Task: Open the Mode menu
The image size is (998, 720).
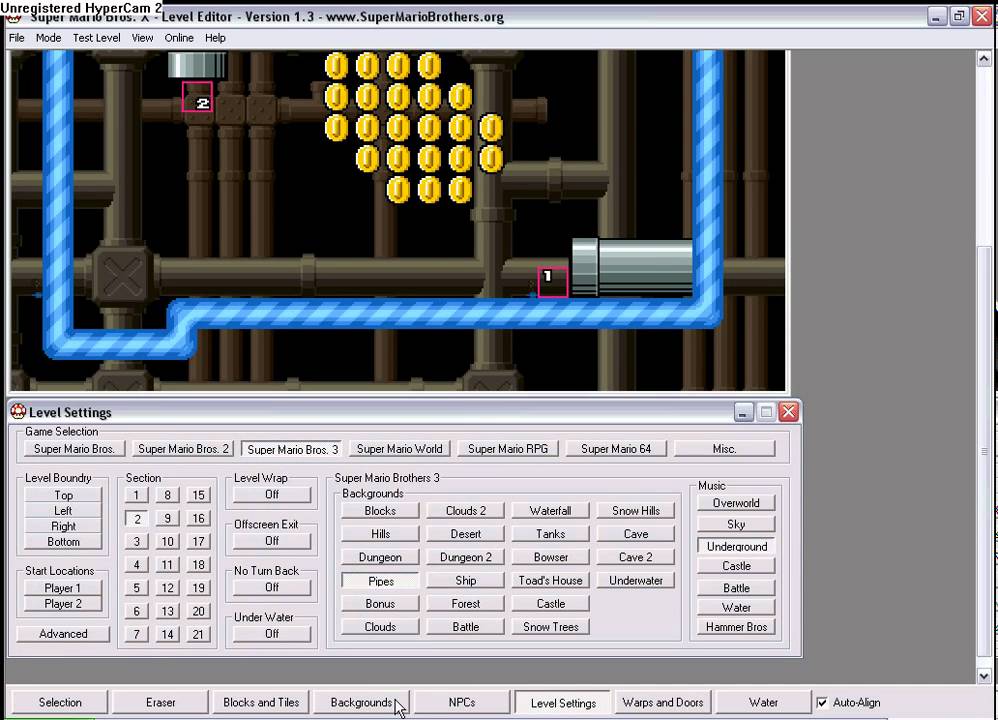Action: coord(48,38)
